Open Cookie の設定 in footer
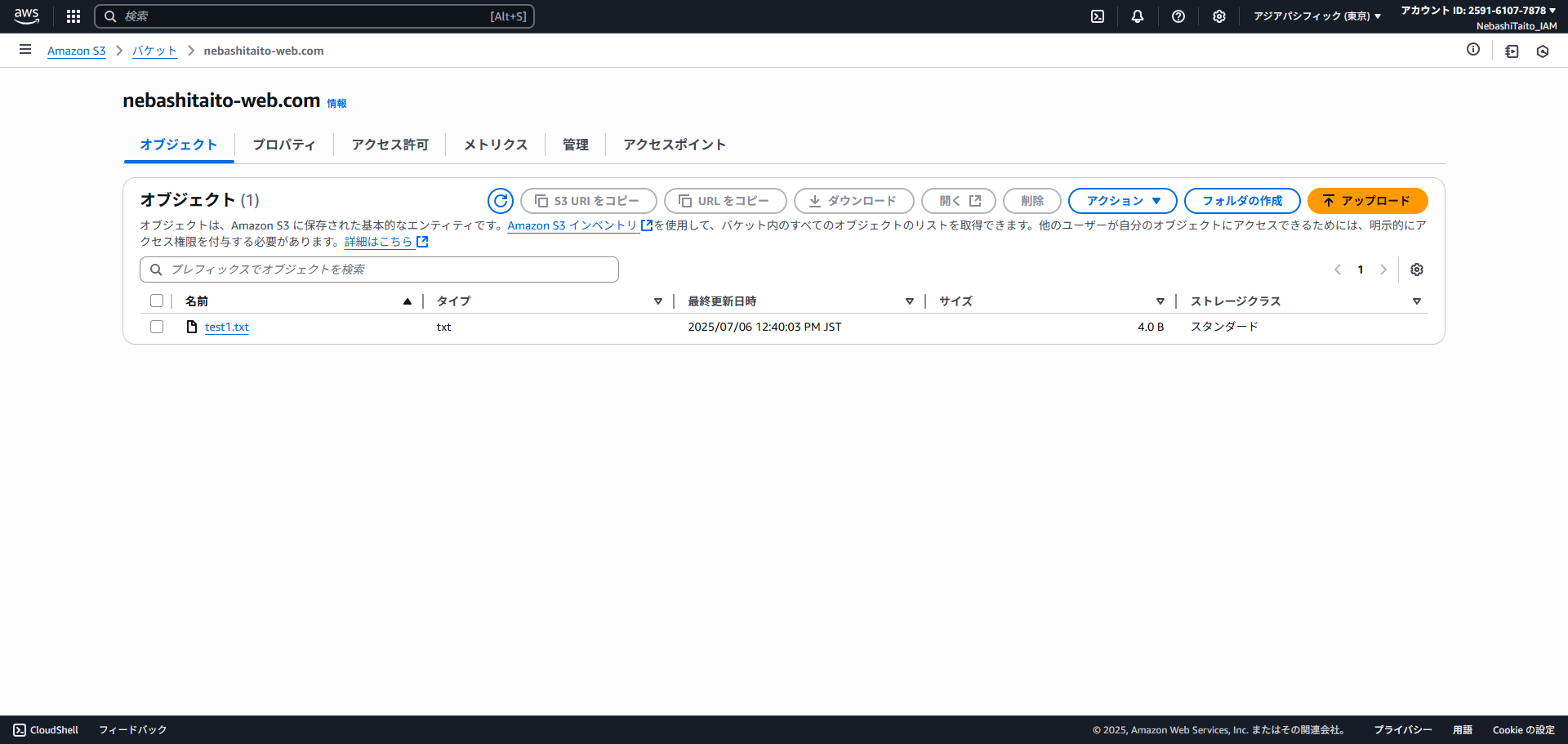The height and width of the screenshot is (744, 1568). click(x=1524, y=730)
